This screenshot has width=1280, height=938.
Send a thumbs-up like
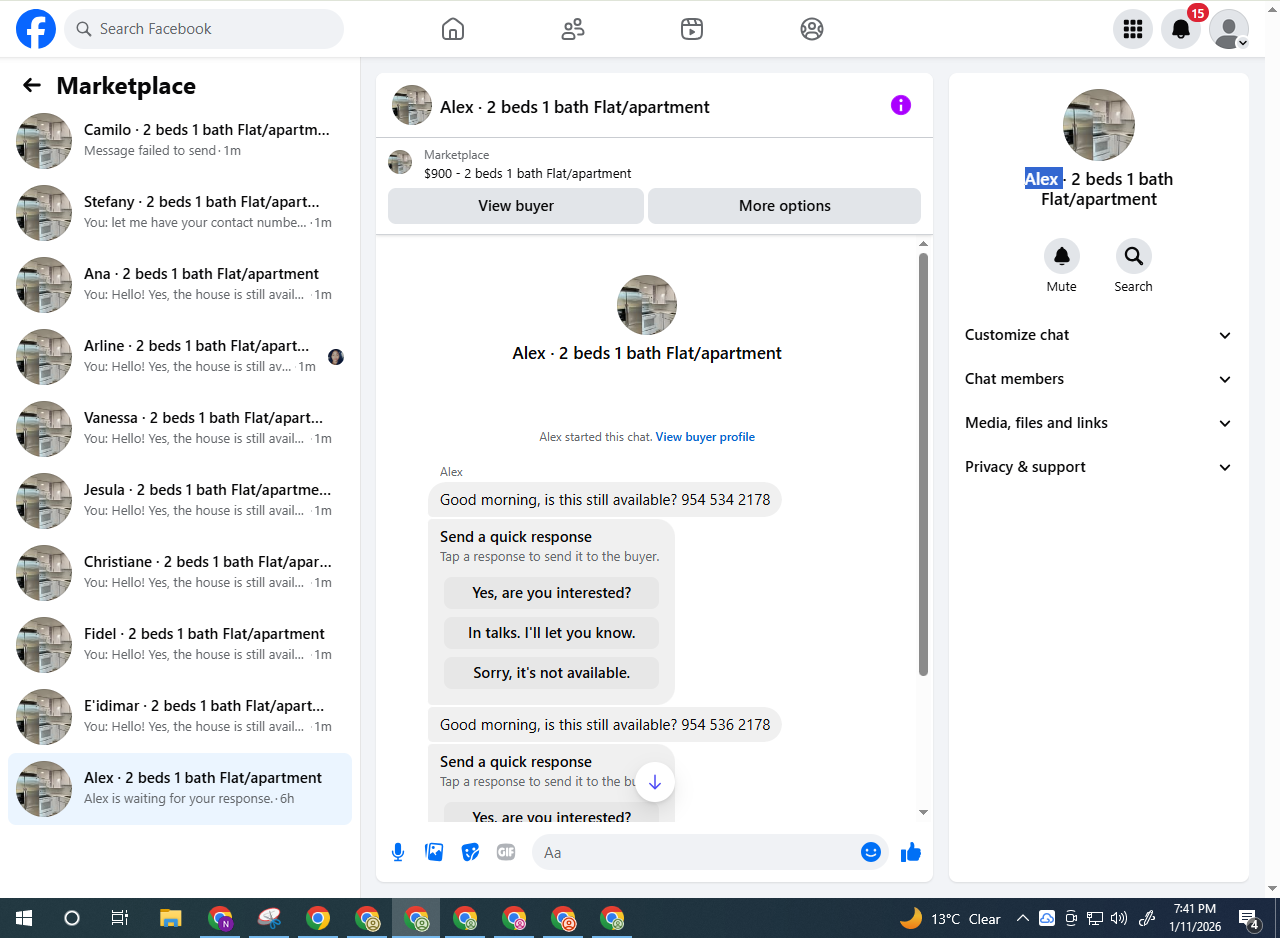(x=910, y=852)
